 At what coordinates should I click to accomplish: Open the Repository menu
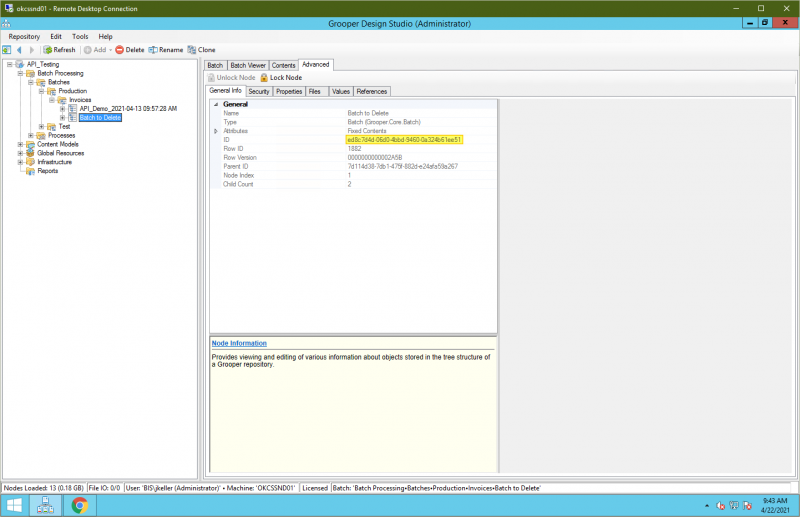(24, 37)
